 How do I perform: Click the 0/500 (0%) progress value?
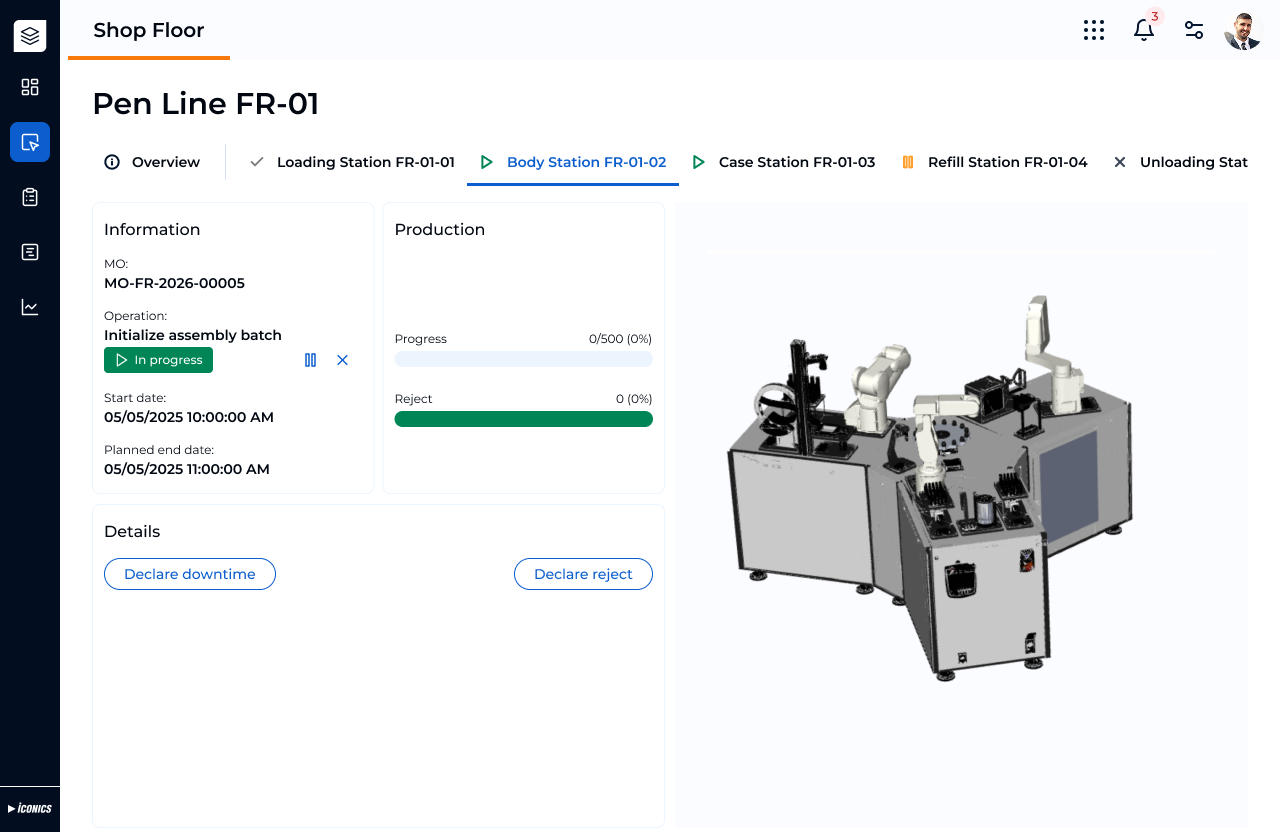(620, 339)
